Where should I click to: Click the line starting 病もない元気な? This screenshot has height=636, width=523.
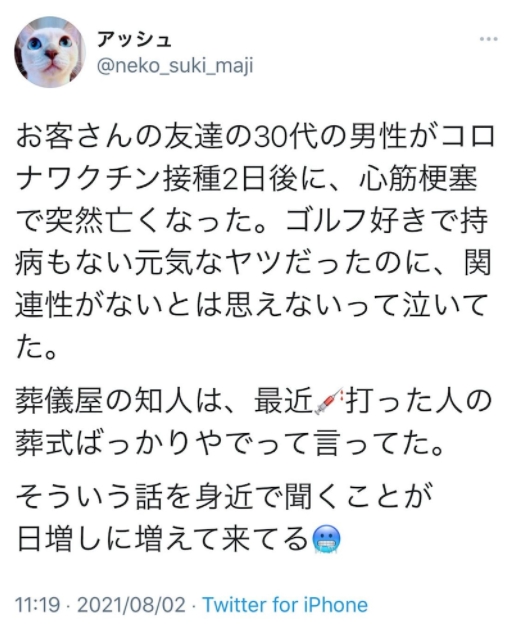pyautogui.click(x=254, y=263)
